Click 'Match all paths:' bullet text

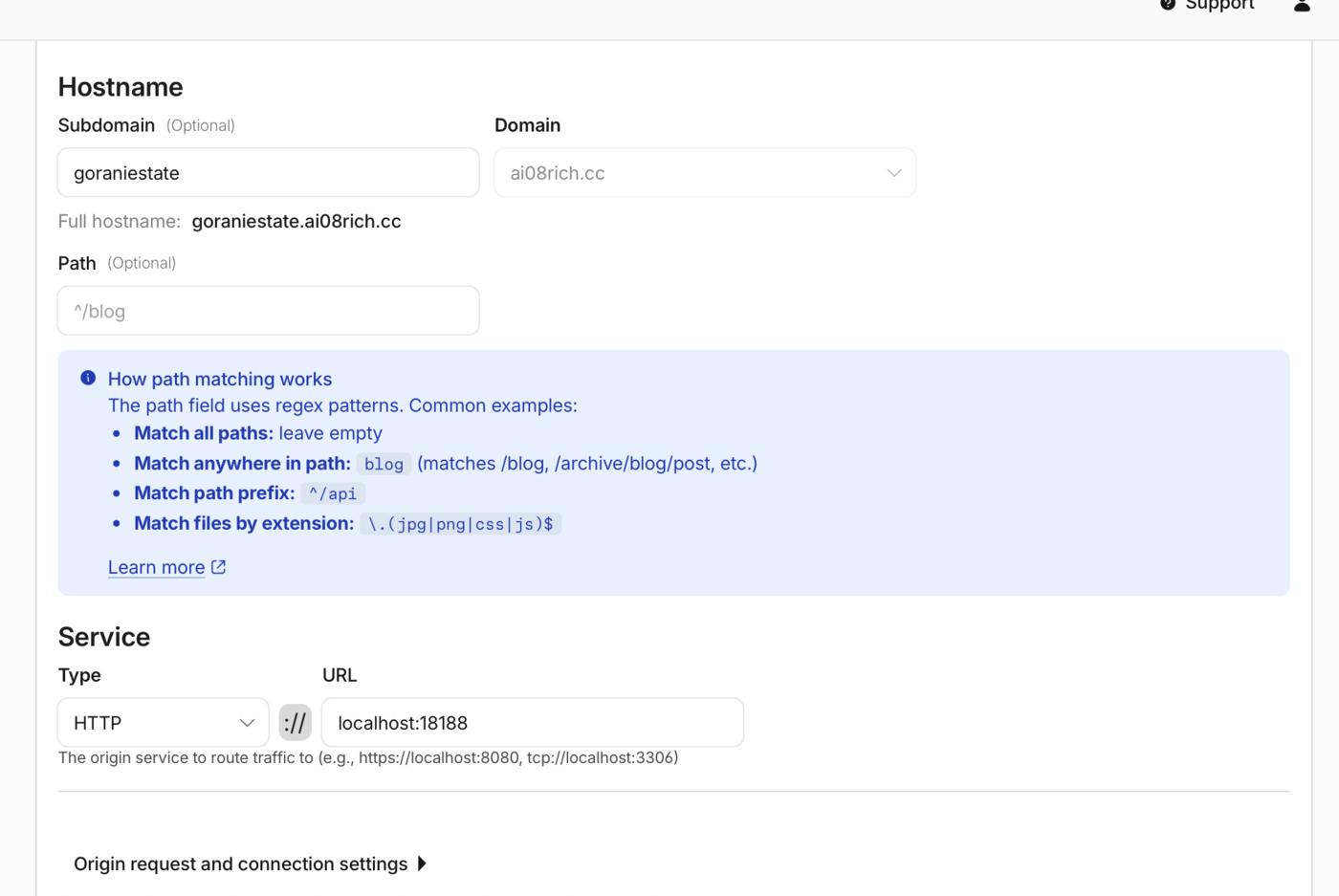point(204,433)
